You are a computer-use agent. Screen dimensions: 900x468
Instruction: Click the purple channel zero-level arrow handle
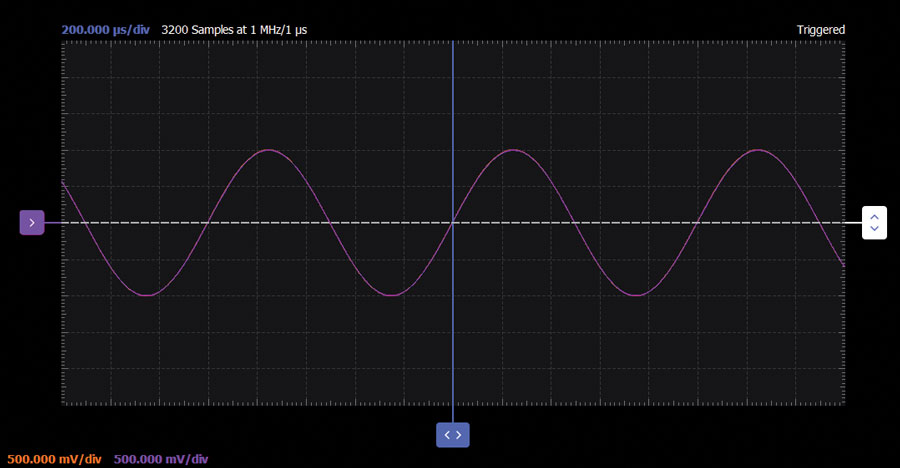tap(32, 223)
